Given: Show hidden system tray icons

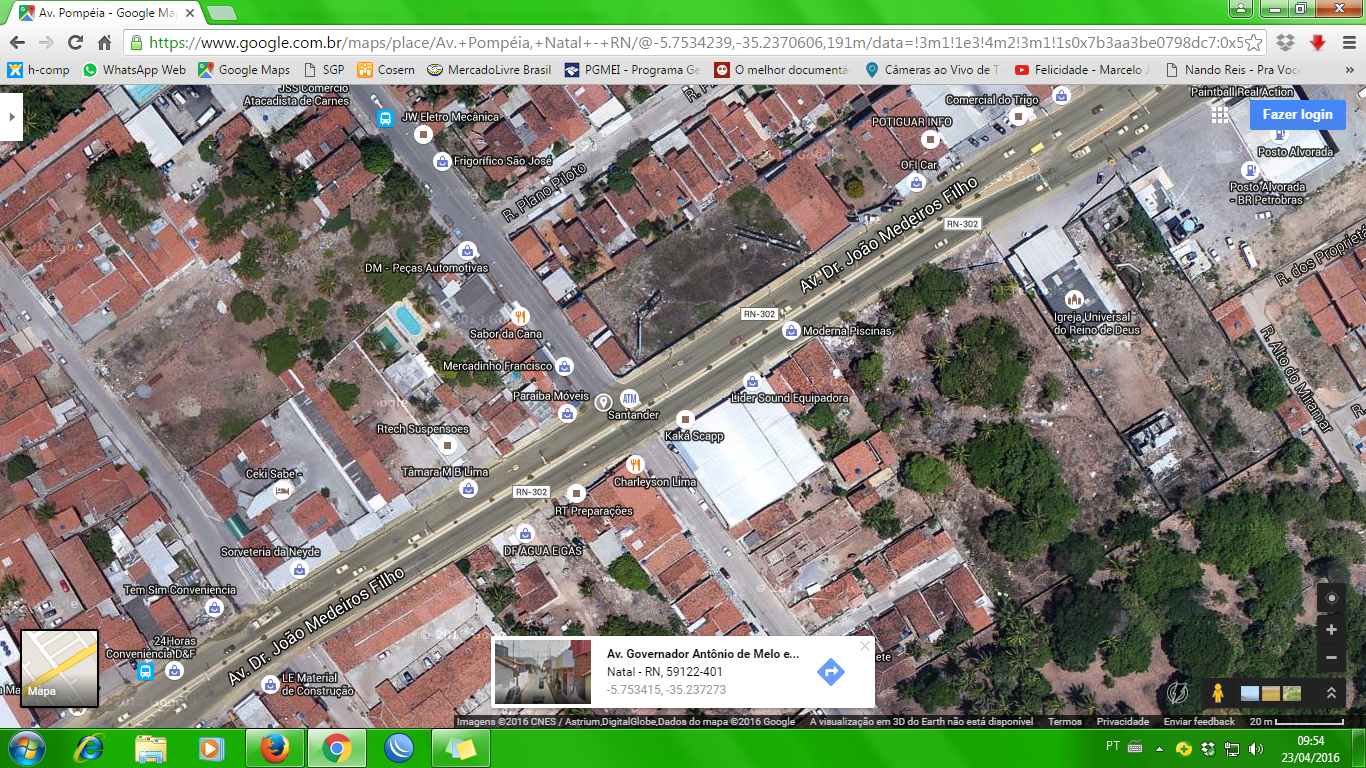Looking at the screenshot, I should pos(1159,748).
